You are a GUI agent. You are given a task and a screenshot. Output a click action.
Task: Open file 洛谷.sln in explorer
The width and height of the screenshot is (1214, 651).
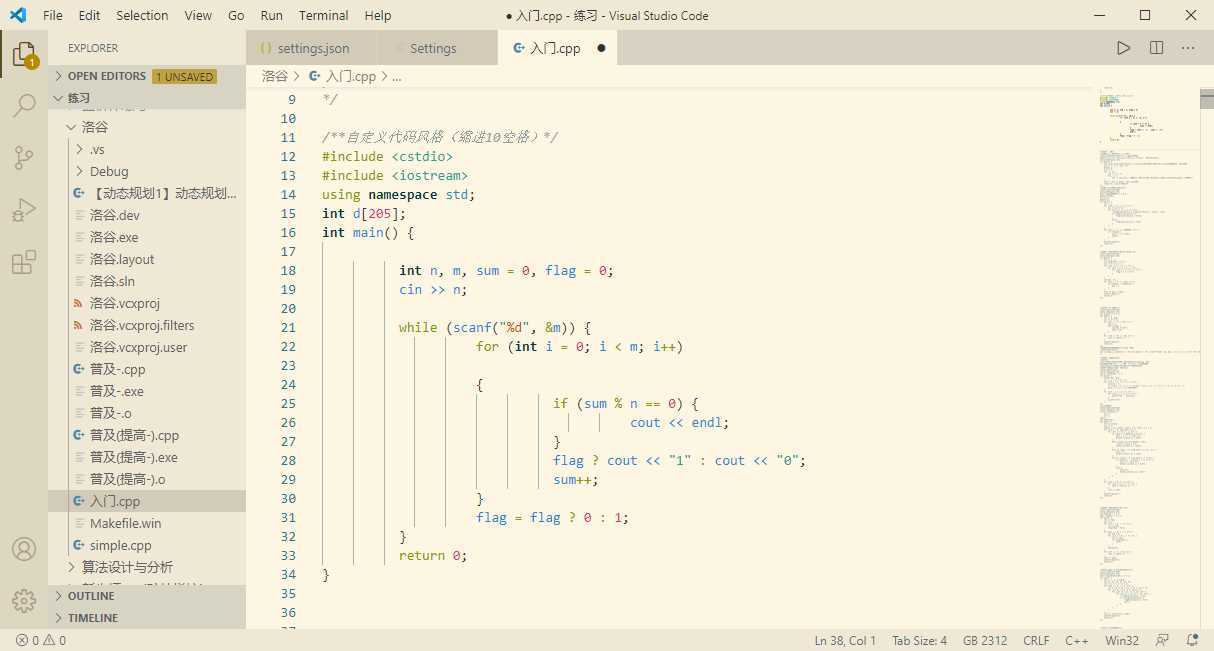pyautogui.click(x=147, y=281)
